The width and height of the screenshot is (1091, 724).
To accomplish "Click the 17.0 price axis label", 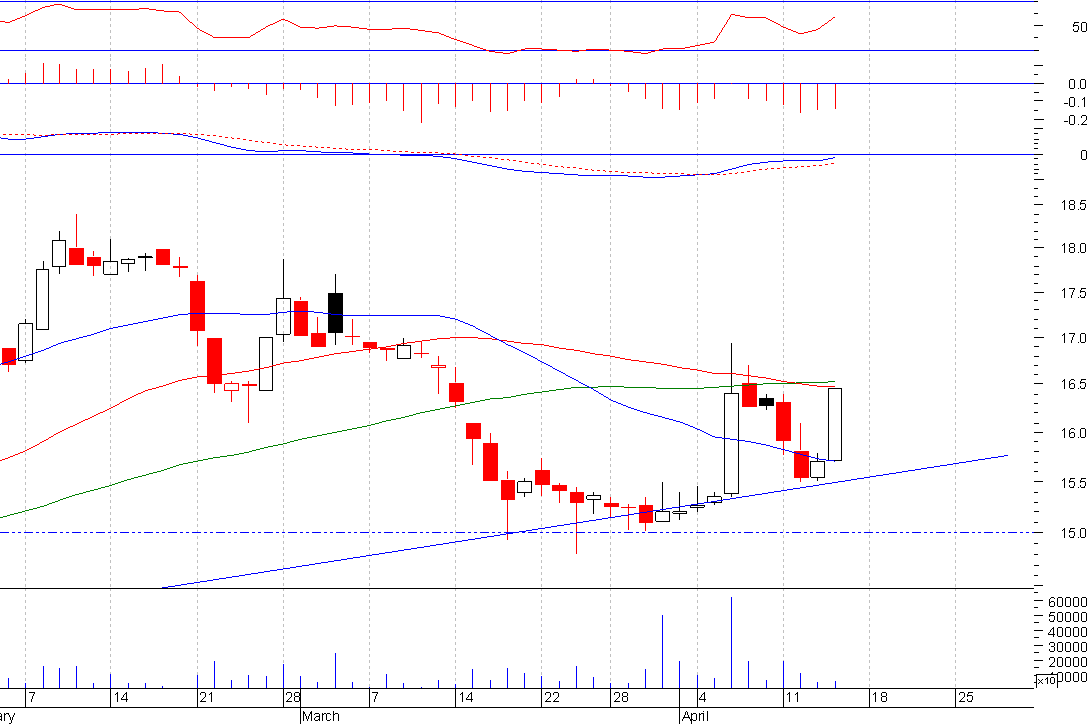I will [x=1074, y=339].
